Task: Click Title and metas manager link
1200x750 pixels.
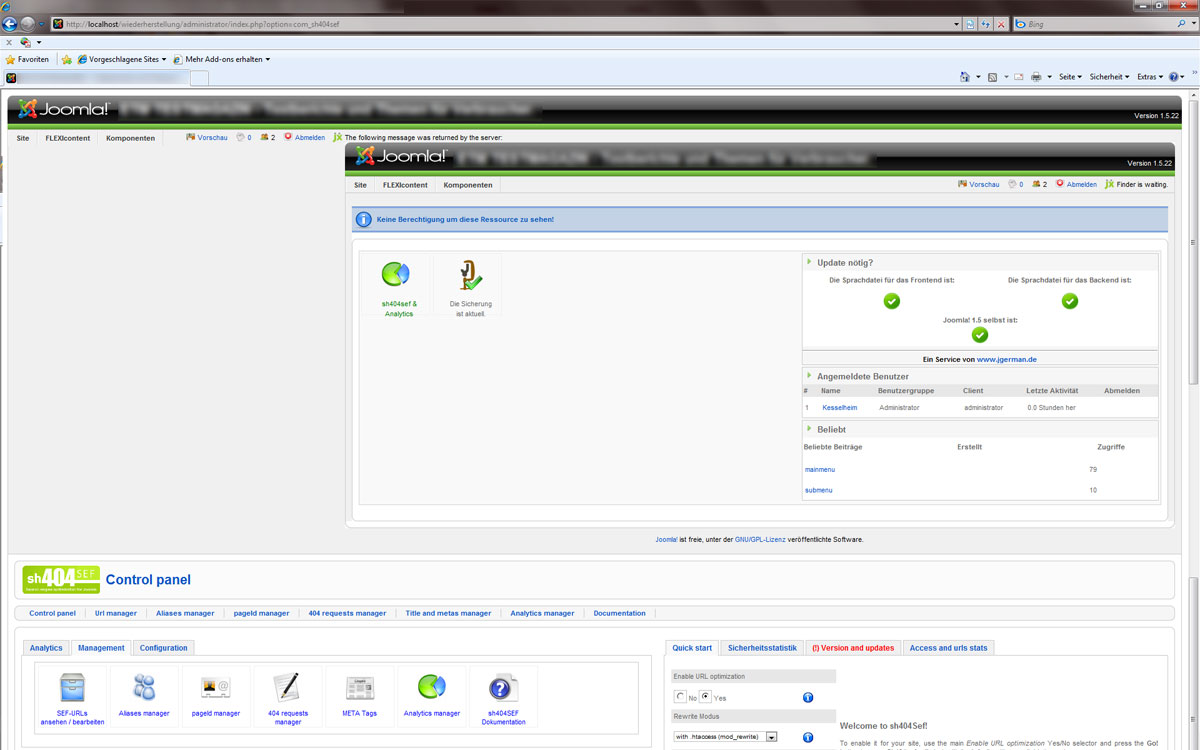Action: click(x=448, y=613)
